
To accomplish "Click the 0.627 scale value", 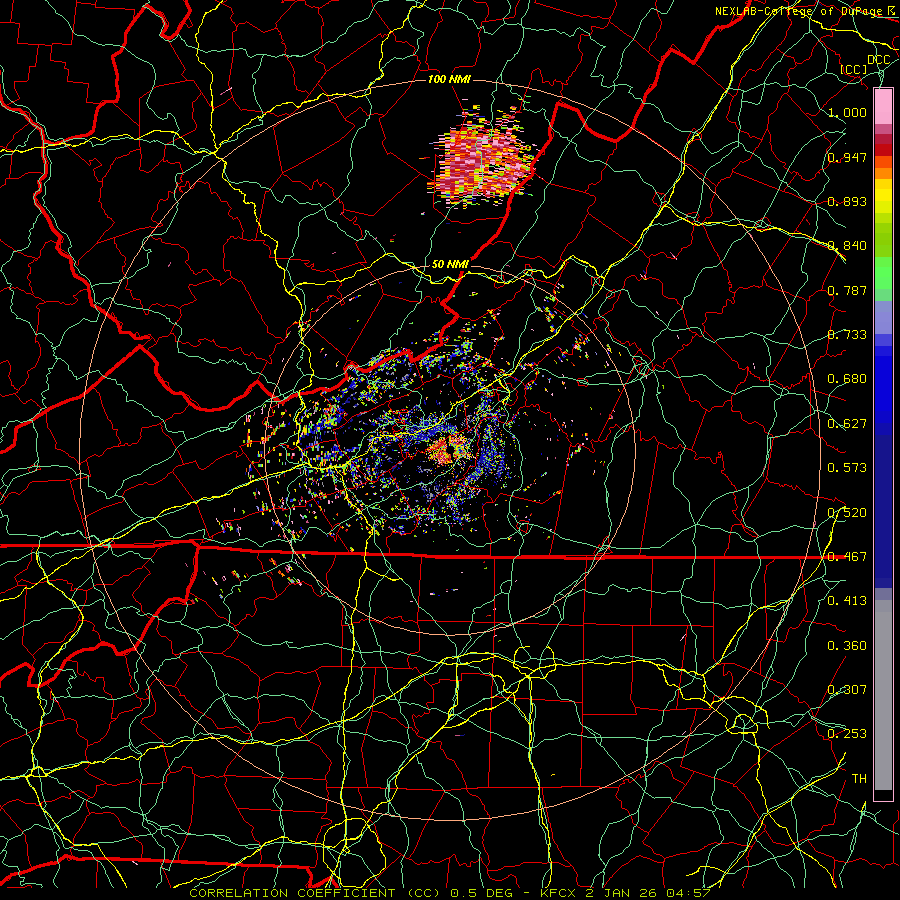I will [x=847, y=424].
